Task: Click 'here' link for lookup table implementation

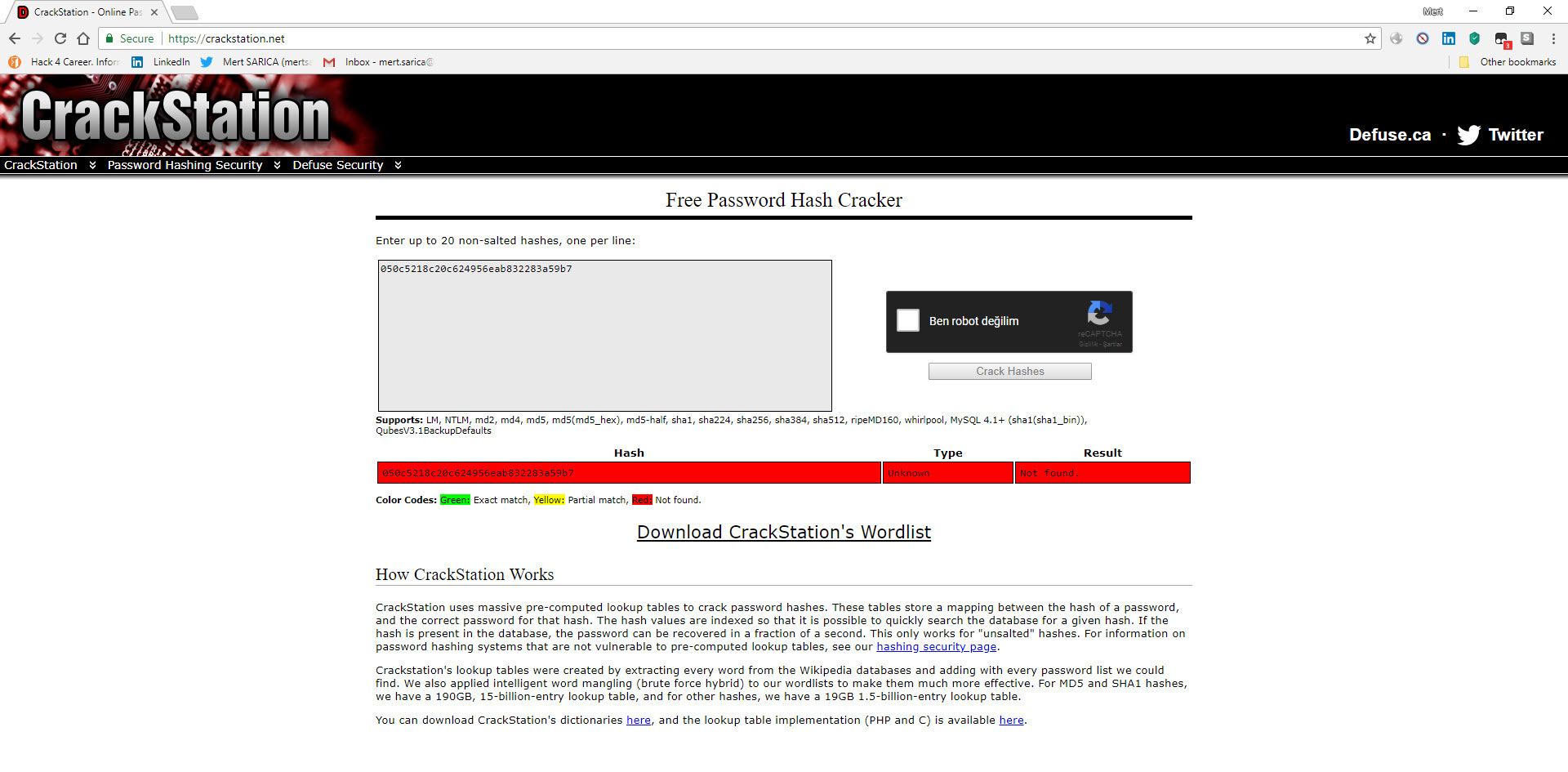Action: point(1011,720)
